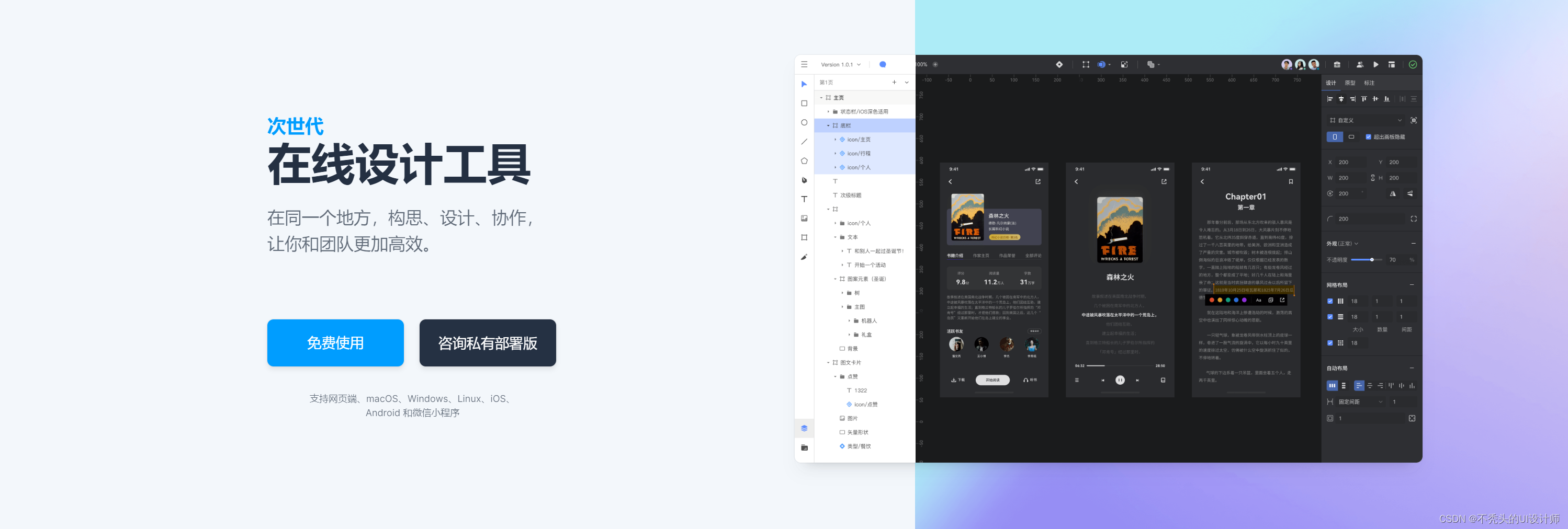Viewport: 1568px width, 529px height.
Task: Open the Version 1.0.1 dropdown
Action: (x=841, y=64)
